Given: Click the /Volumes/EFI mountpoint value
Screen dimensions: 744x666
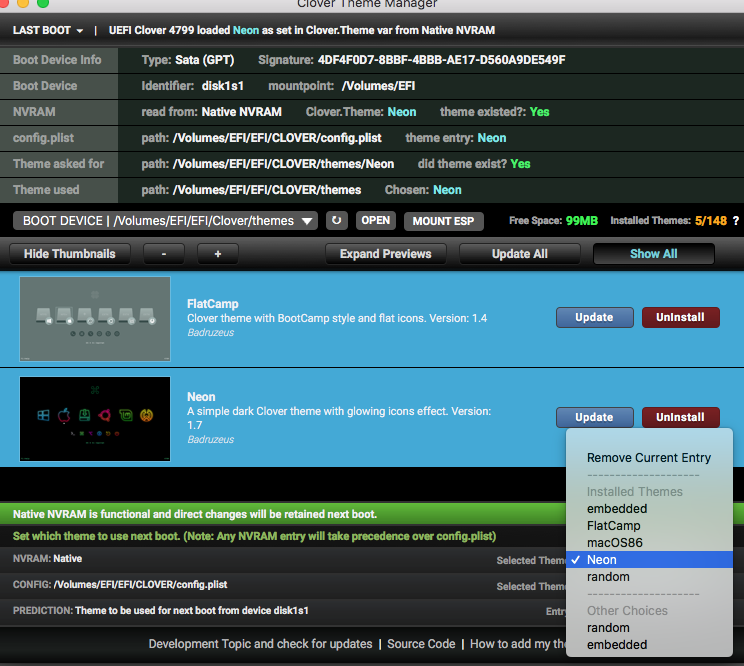Looking at the screenshot, I should click(378, 86).
